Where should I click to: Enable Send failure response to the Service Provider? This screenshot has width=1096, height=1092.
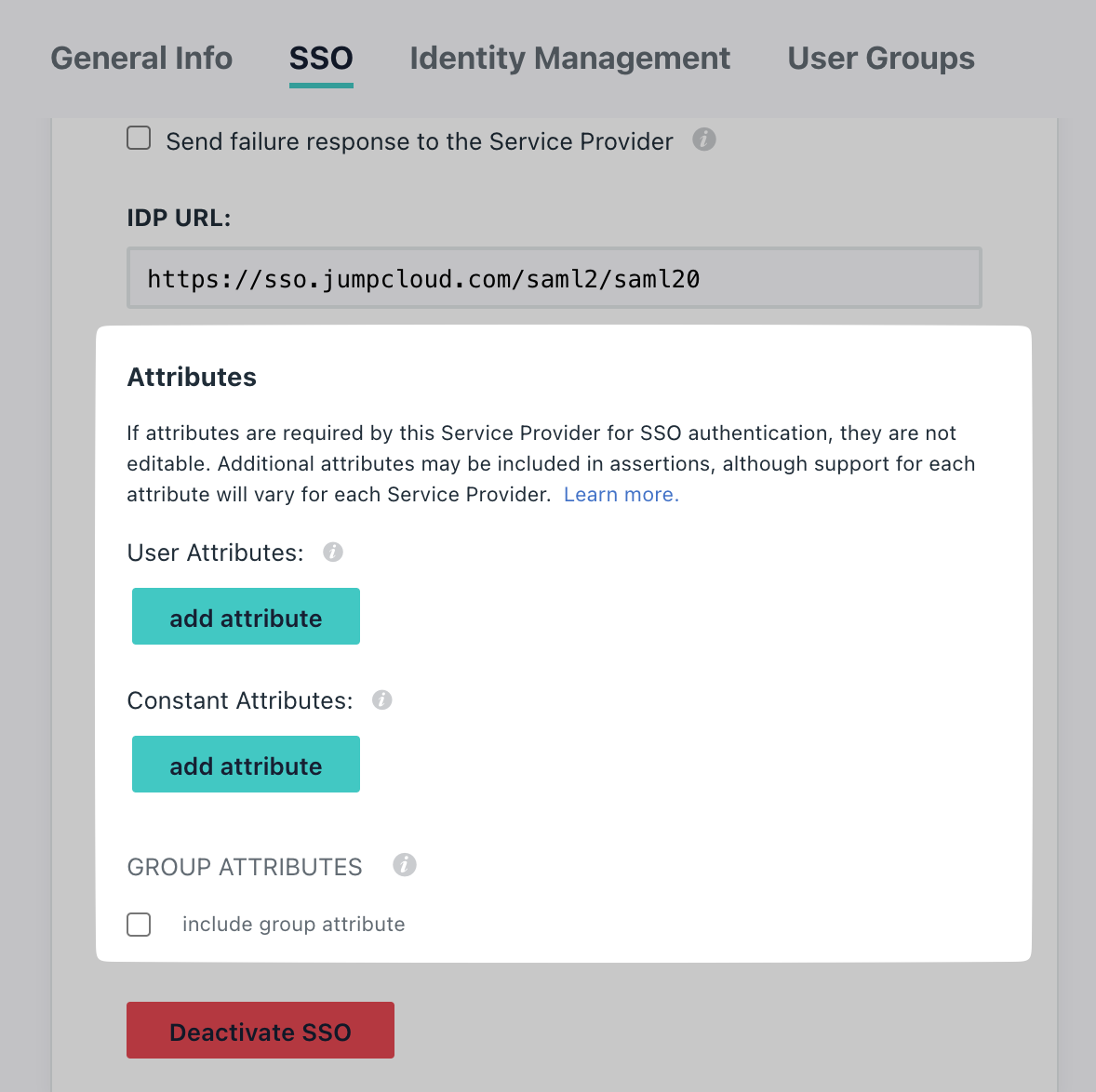(138, 137)
